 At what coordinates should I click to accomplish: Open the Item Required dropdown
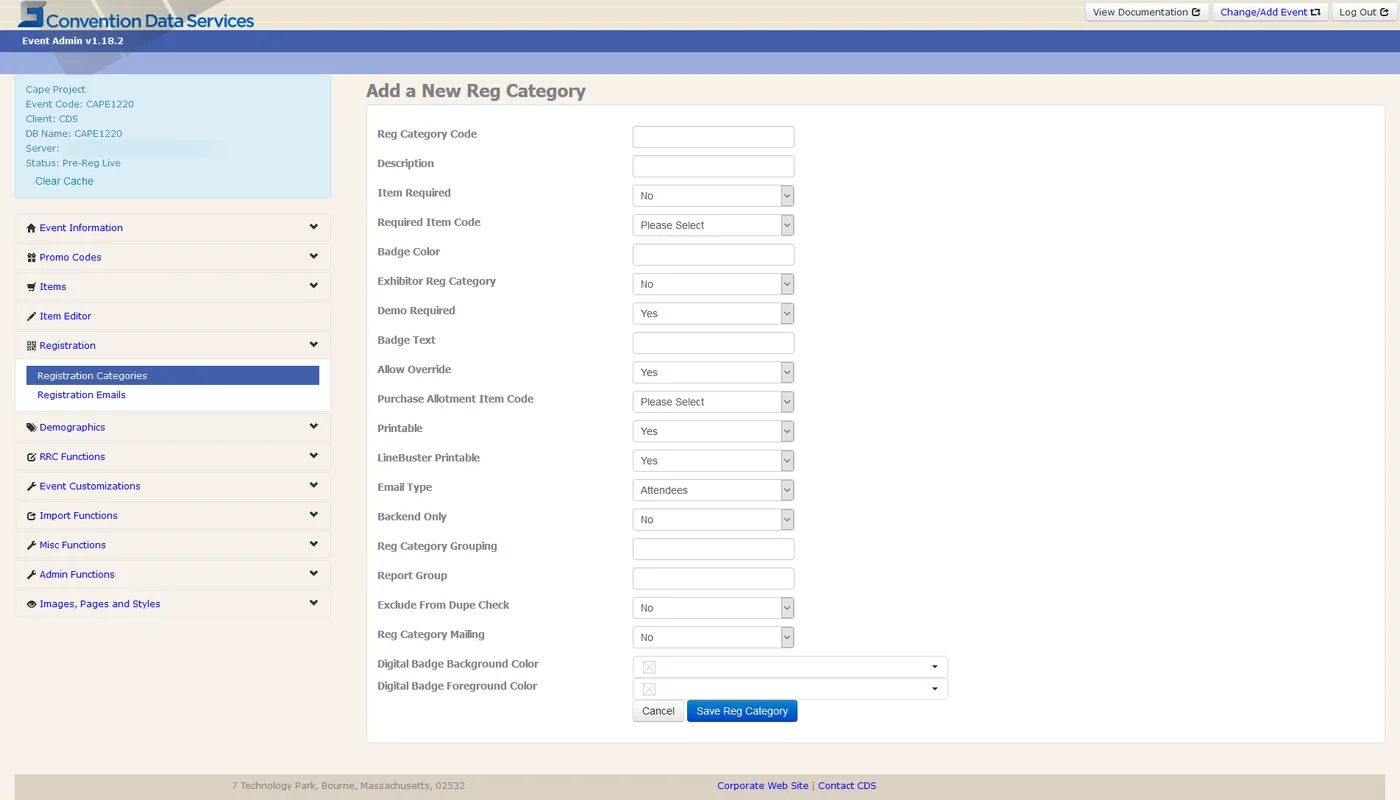713,196
